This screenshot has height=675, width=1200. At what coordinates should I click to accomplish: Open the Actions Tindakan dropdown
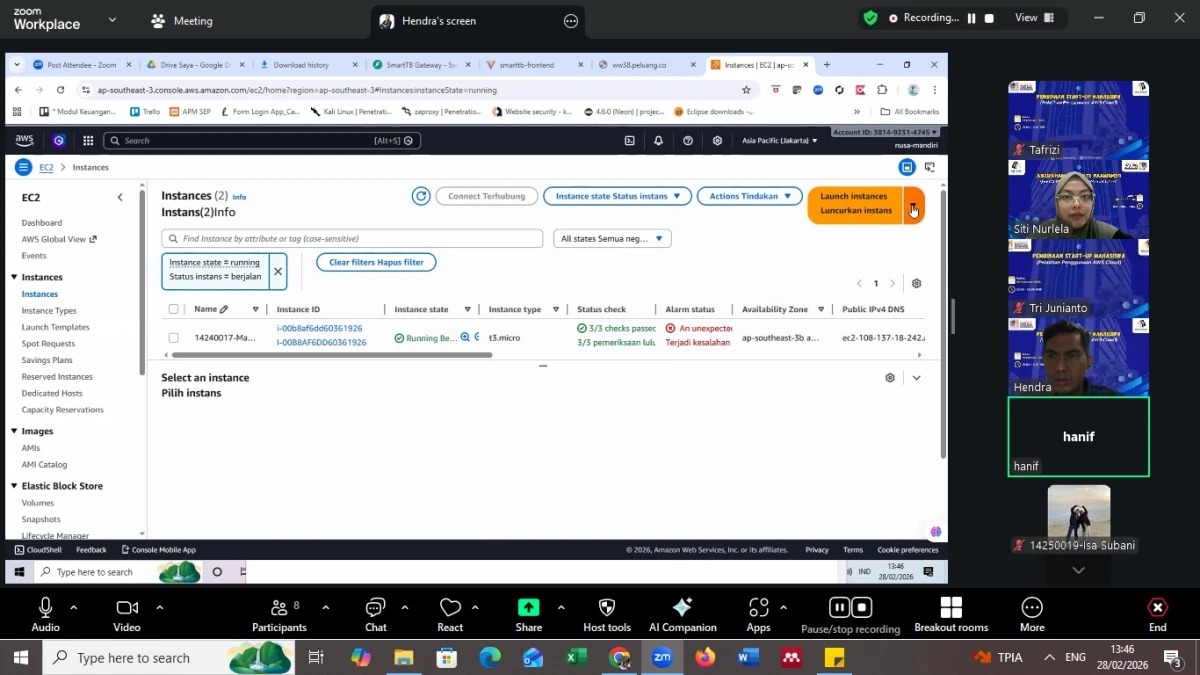pos(749,196)
